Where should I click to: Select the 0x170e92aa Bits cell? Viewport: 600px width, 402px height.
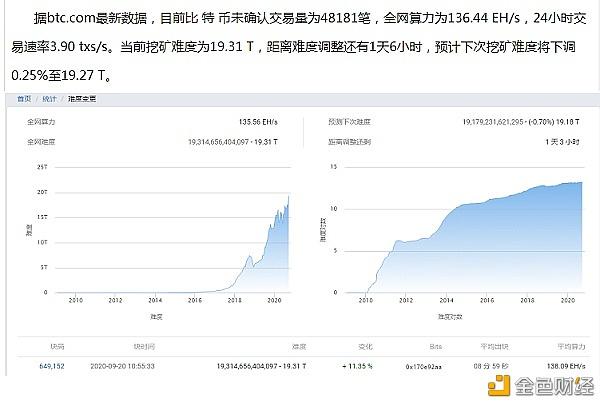click(424, 366)
